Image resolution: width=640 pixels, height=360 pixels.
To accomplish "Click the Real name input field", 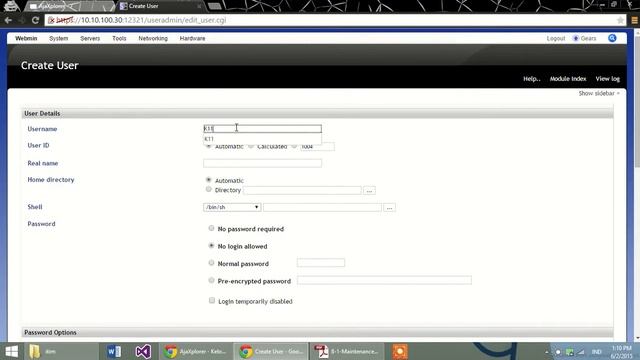I will click(x=262, y=163).
